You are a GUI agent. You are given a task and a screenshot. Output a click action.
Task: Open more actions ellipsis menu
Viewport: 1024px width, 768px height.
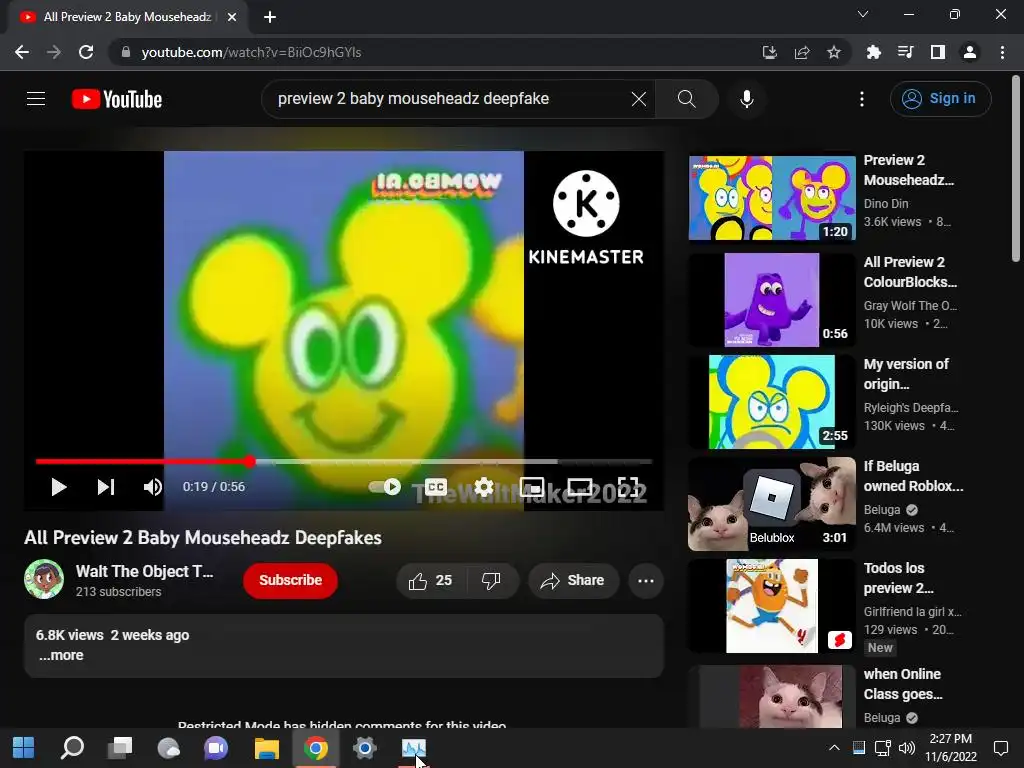645,581
